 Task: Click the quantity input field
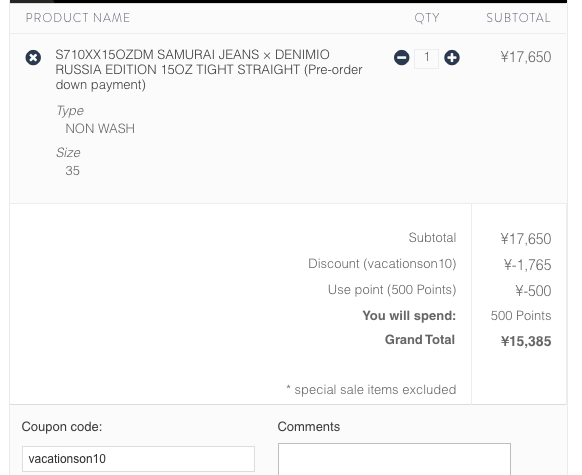(426, 58)
